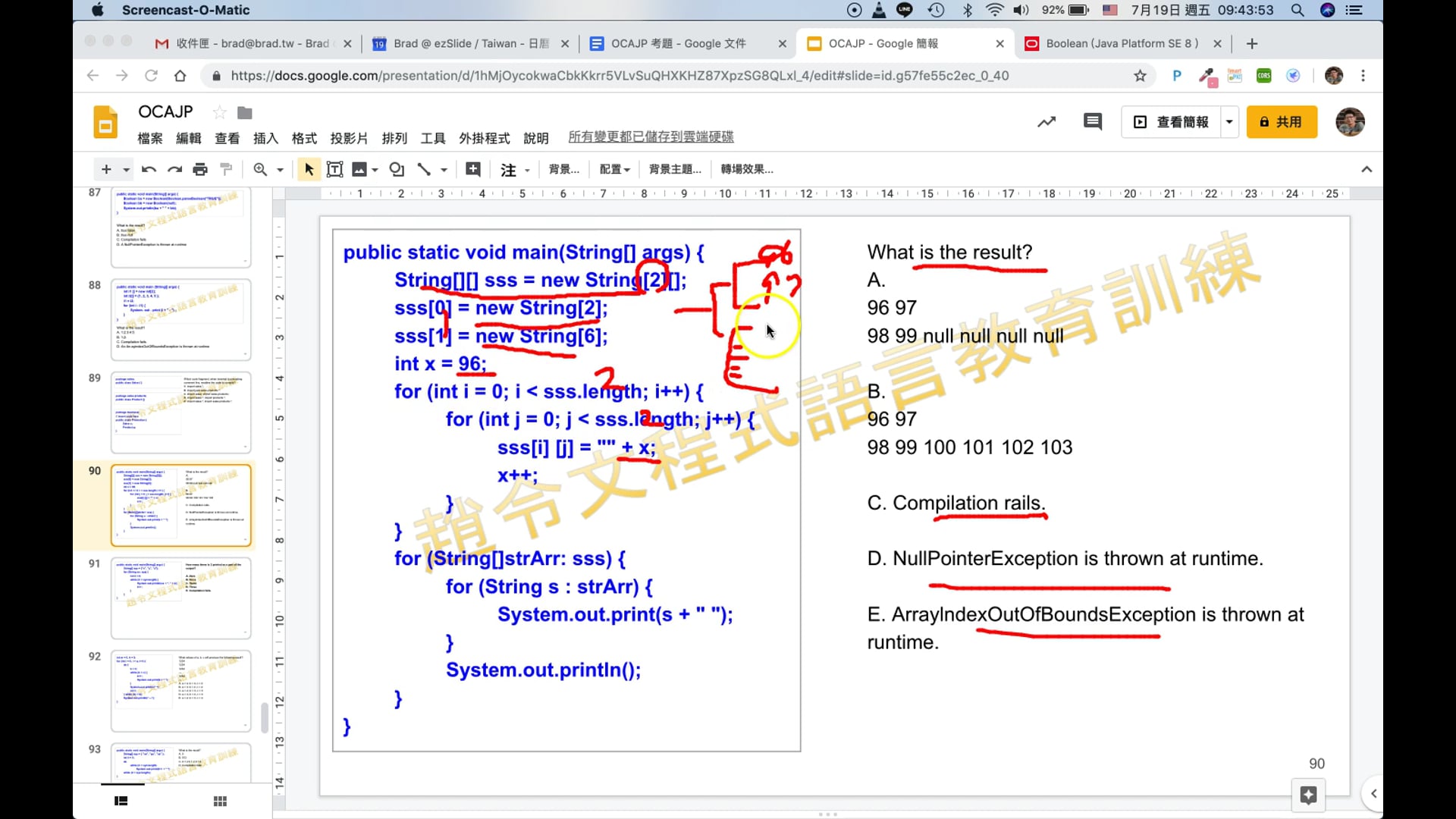Collapse the toolbar with the up chevron

(1367, 169)
